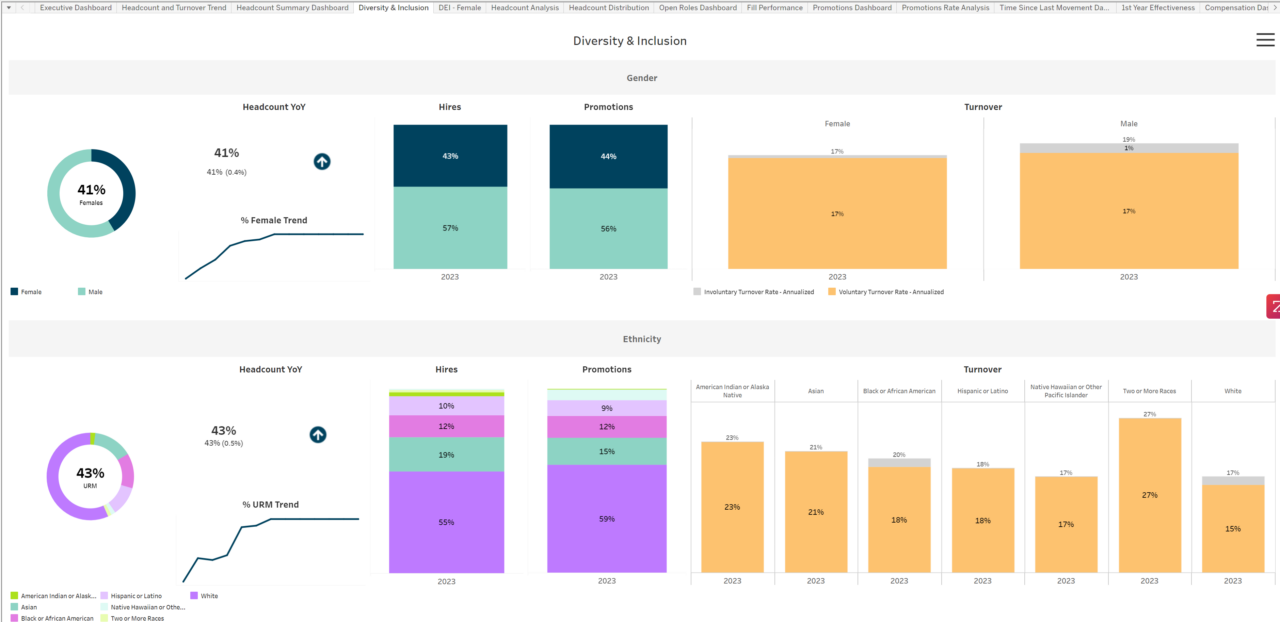Screen dimensions: 1280x622
Task: Click the '43% (0.5%)' headcount value
Action: tap(224, 443)
